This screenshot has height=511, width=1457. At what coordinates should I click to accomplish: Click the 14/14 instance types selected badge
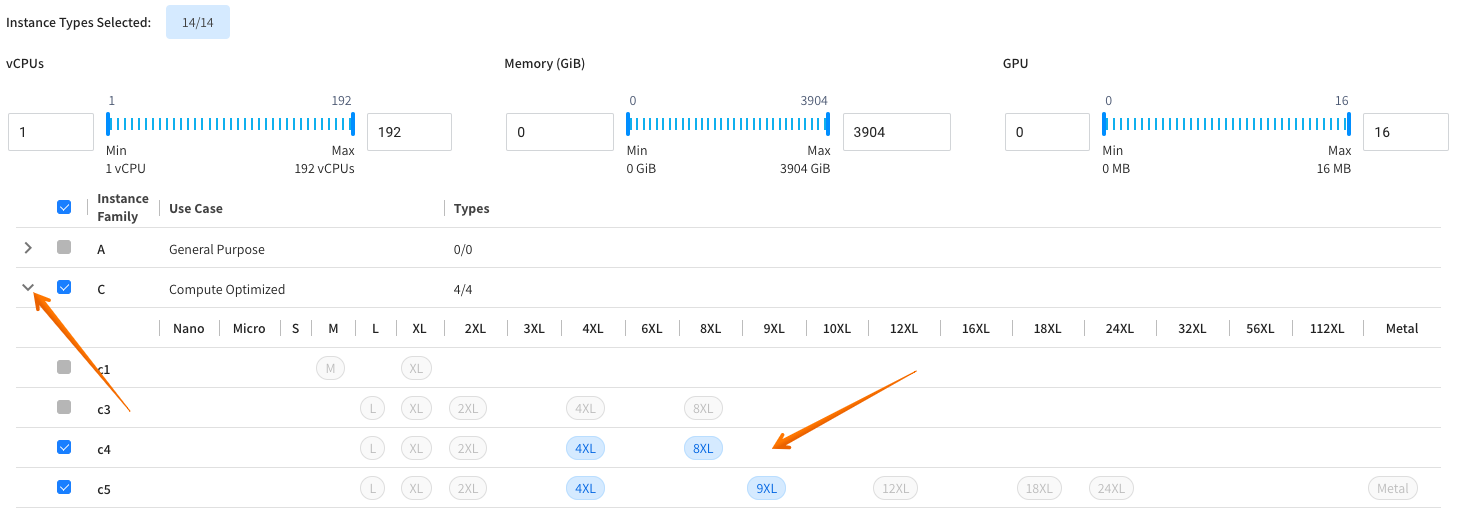(197, 22)
